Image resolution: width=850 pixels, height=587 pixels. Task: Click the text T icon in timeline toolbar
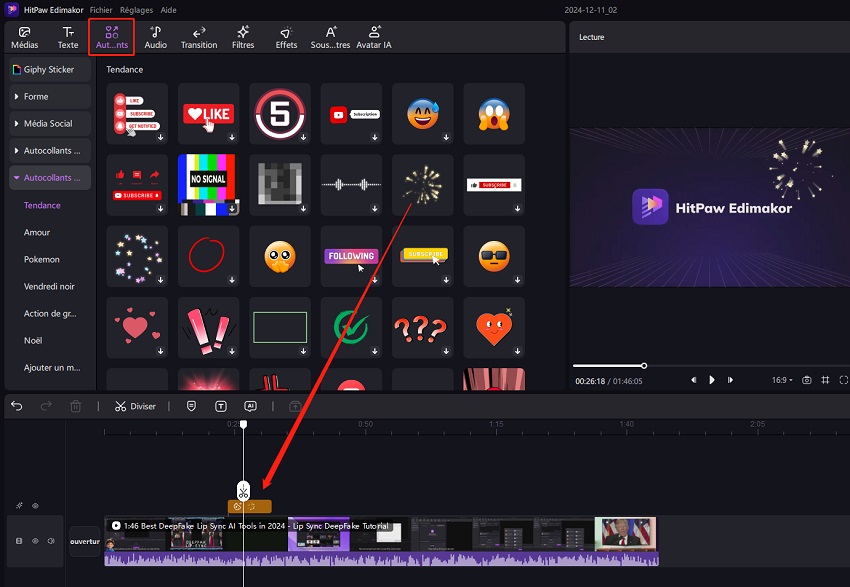221,406
